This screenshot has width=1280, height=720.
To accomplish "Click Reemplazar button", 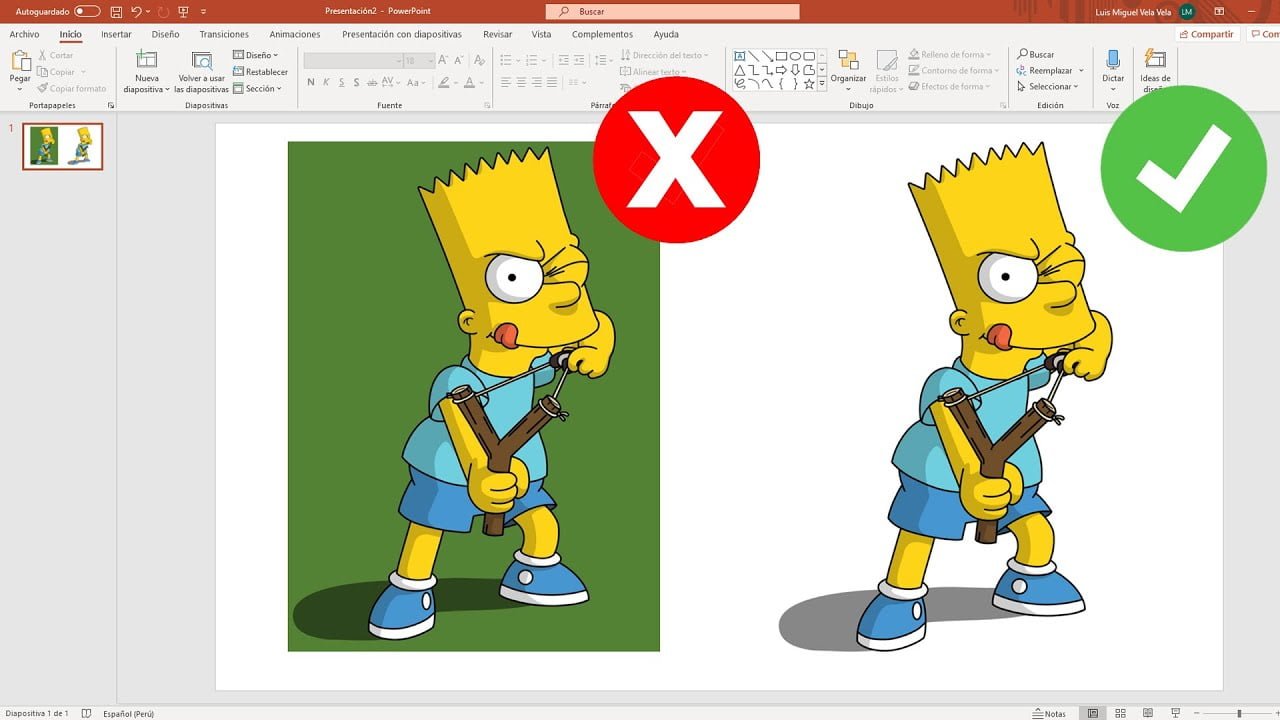I will point(1050,71).
